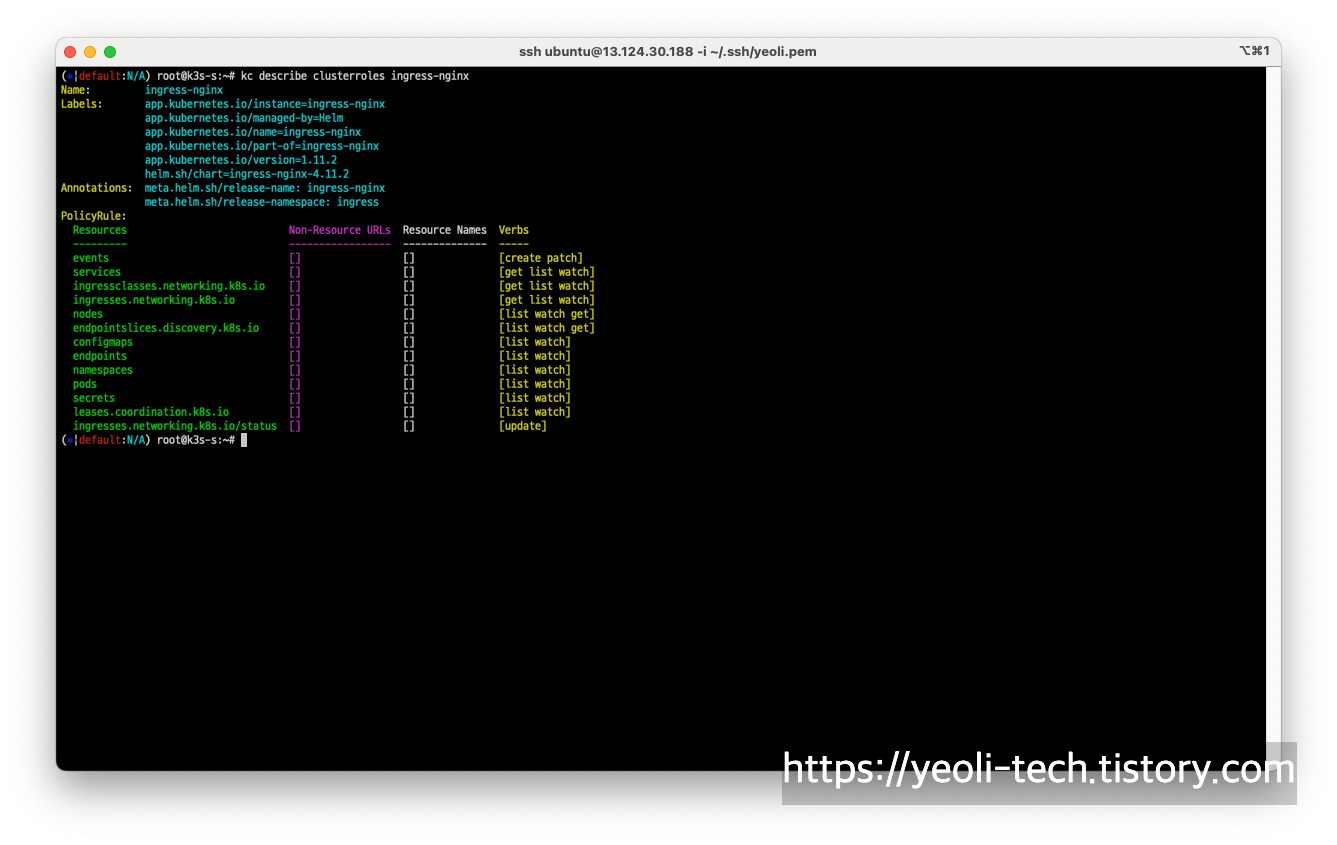Image resolution: width=1337 pixels, height=845 pixels.
Task: Click the ⌥⌘1 shortcut indicator in title bar
Action: 1254,51
